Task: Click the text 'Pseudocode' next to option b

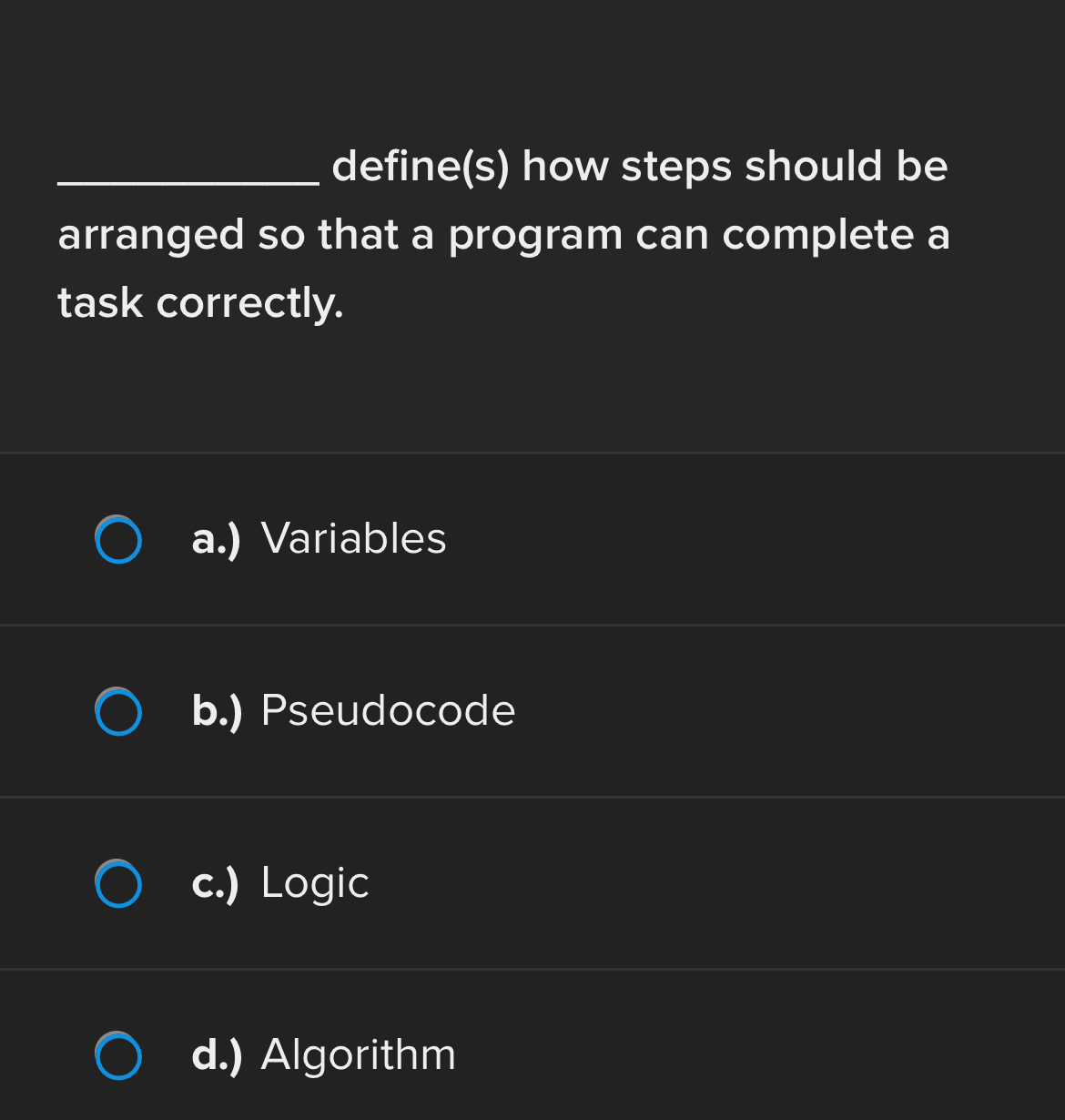Action: point(388,711)
